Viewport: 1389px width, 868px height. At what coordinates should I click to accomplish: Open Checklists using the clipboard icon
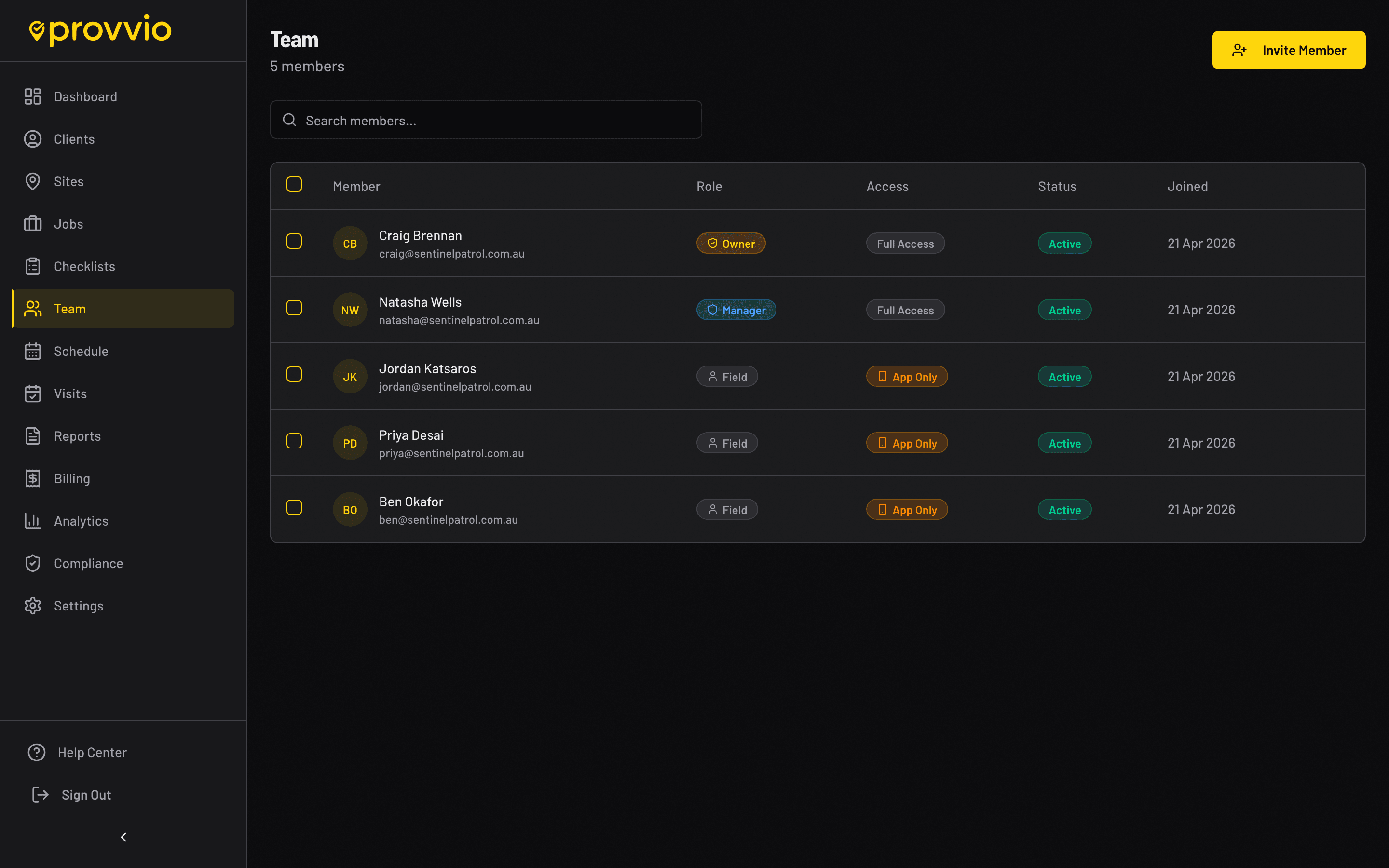pos(33,266)
